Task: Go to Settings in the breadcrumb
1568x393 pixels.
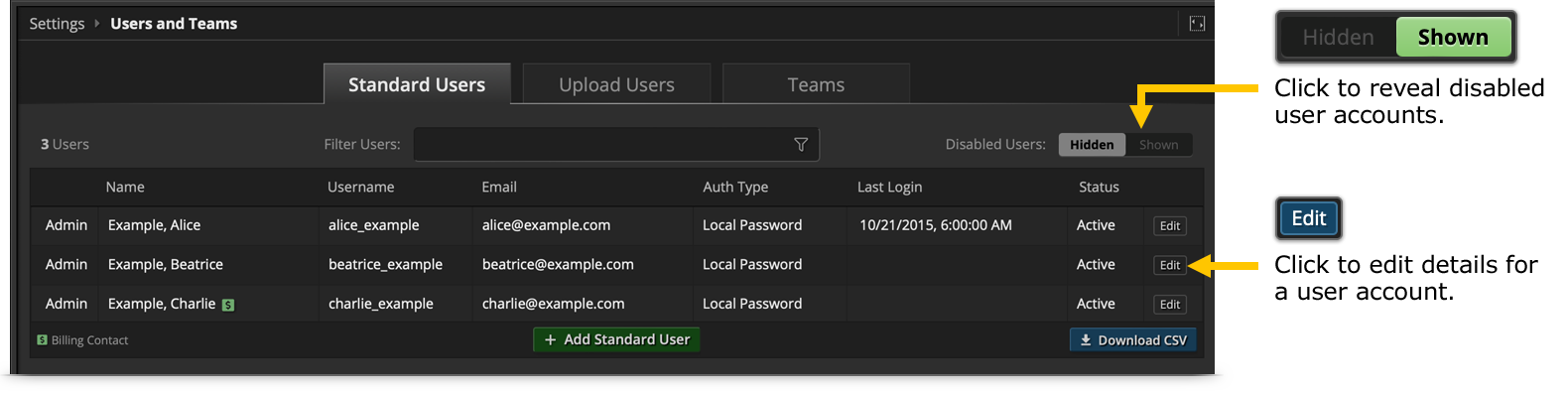Action: click(57, 23)
